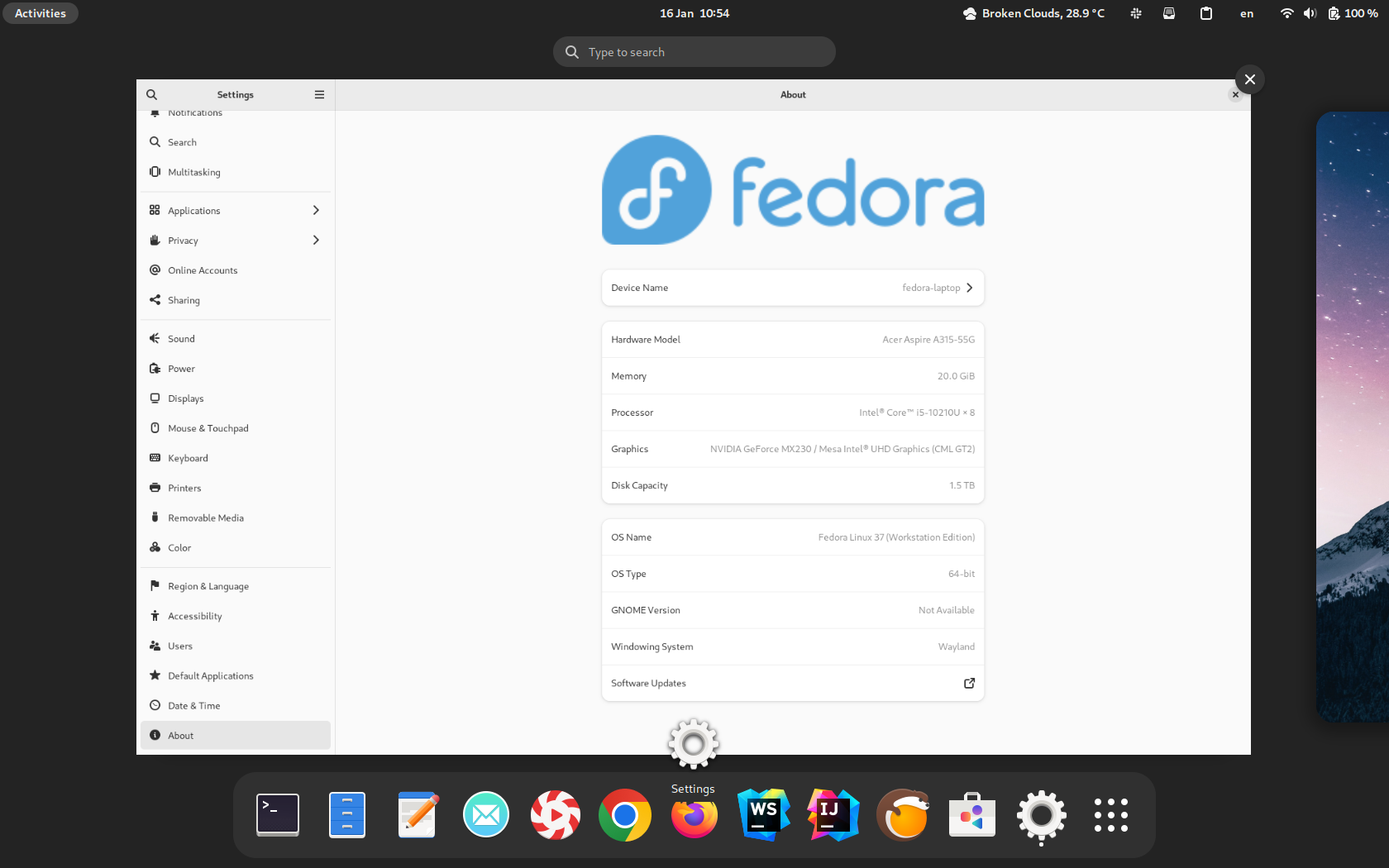Image resolution: width=1389 pixels, height=868 pixels.
Task: Open the battery 100 % indicator
Action: point(1353,13)
